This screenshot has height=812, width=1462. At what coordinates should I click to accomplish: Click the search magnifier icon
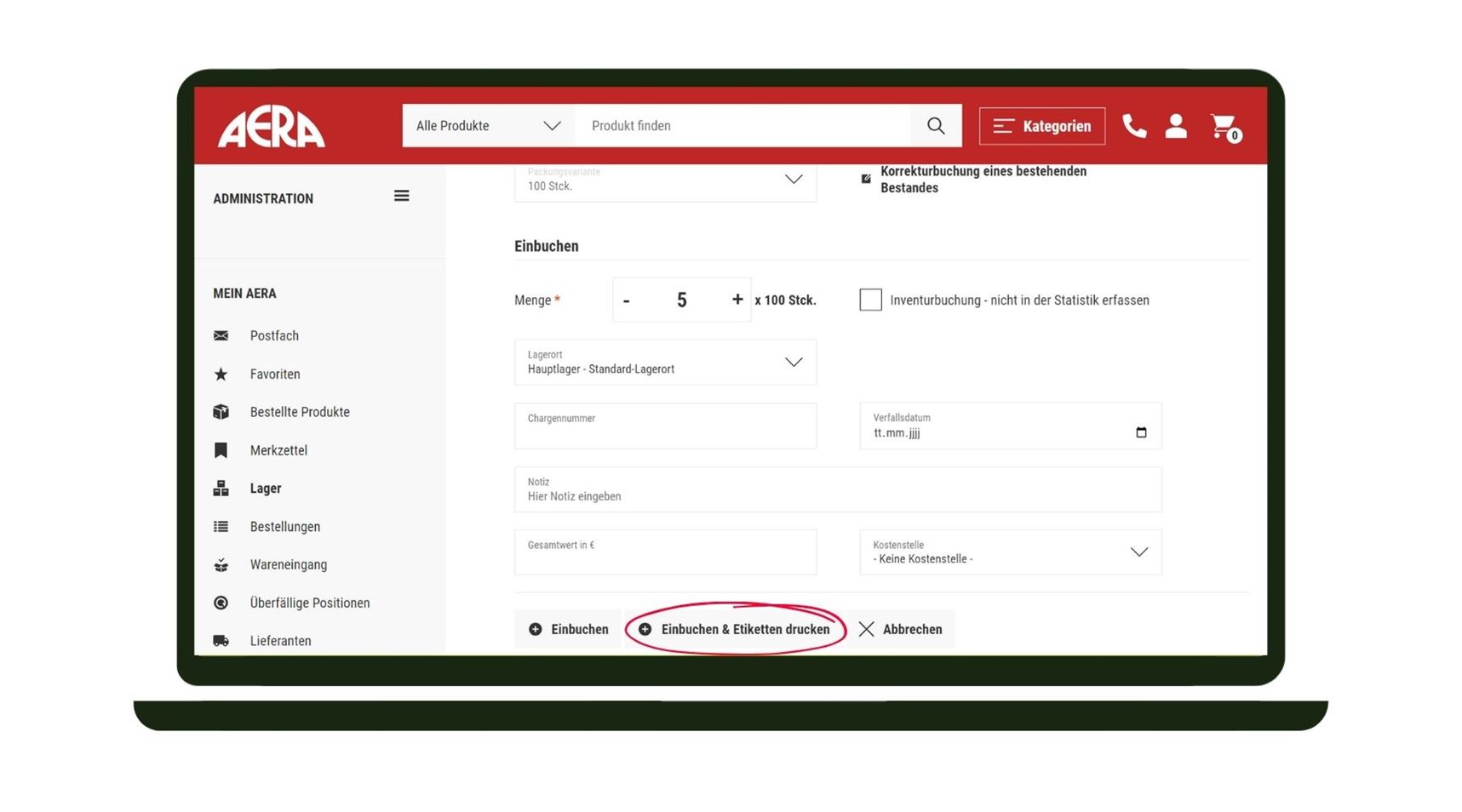[x=936, y=126]
